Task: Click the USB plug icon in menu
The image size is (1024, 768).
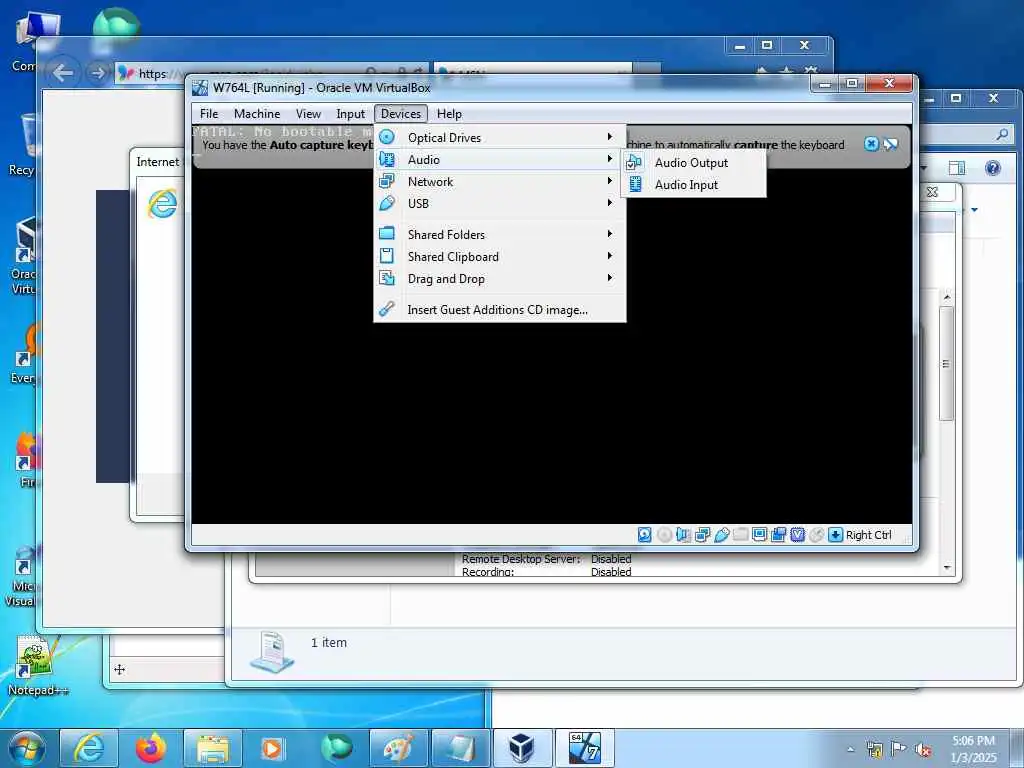Action: 387,203
